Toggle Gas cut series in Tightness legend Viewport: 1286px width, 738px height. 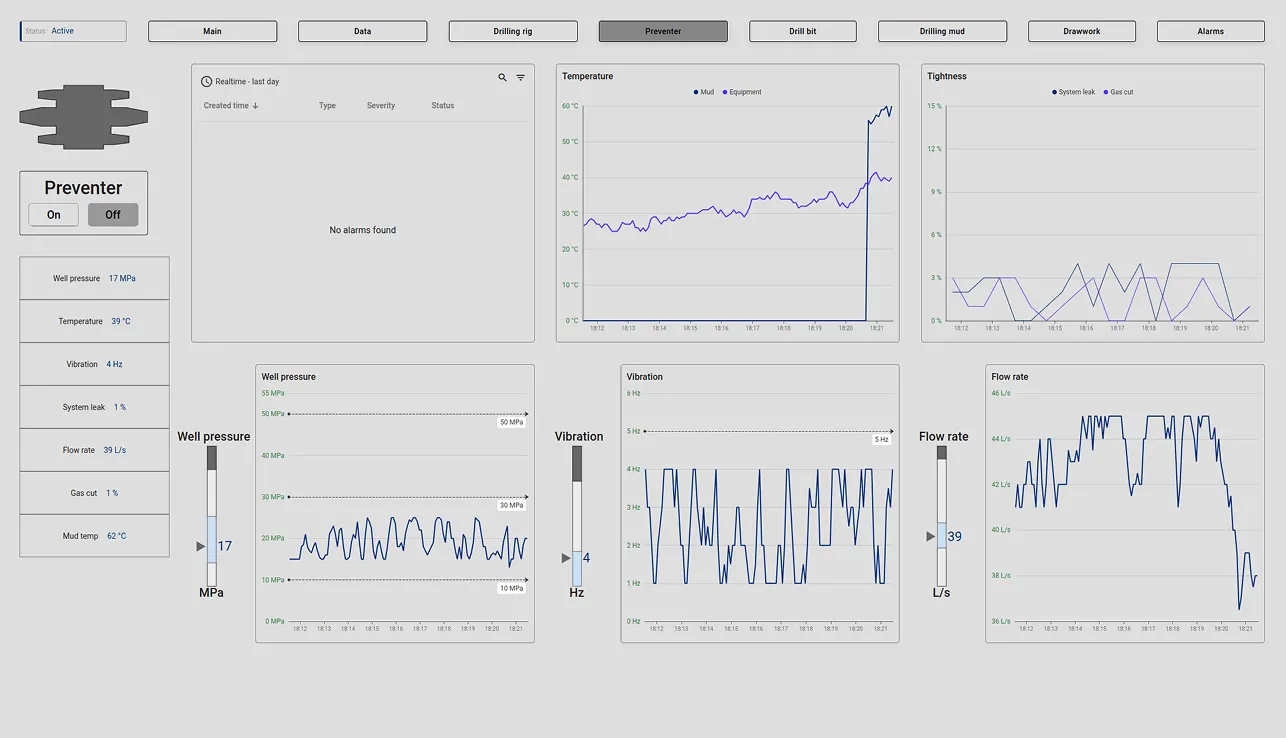(x=1118, y=92)
